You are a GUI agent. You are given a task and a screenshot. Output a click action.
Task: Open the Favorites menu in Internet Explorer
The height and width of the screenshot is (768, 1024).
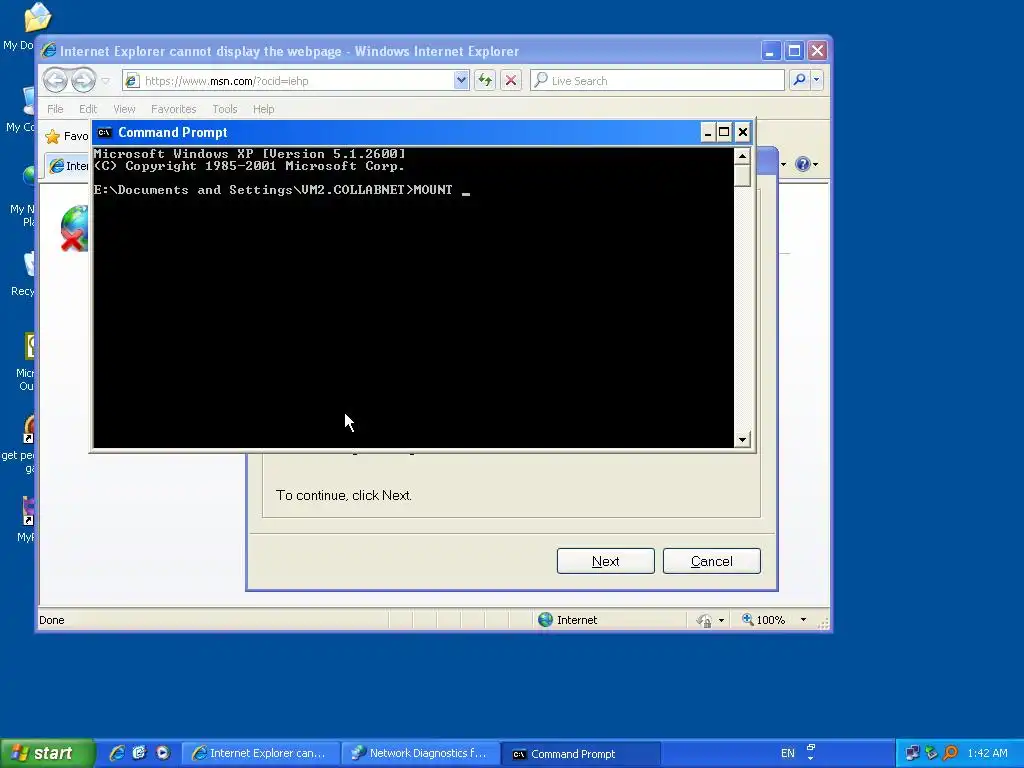tap(173, 109)
